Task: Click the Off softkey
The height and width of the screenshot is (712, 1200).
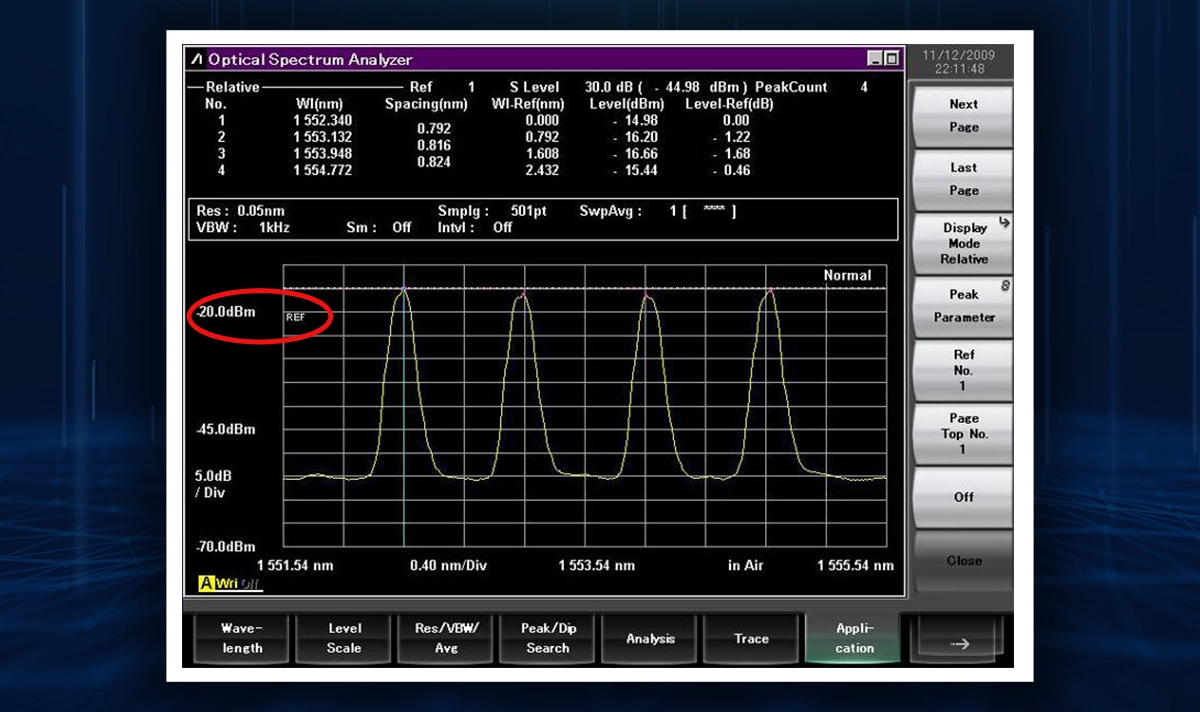Action: [963, 497]
